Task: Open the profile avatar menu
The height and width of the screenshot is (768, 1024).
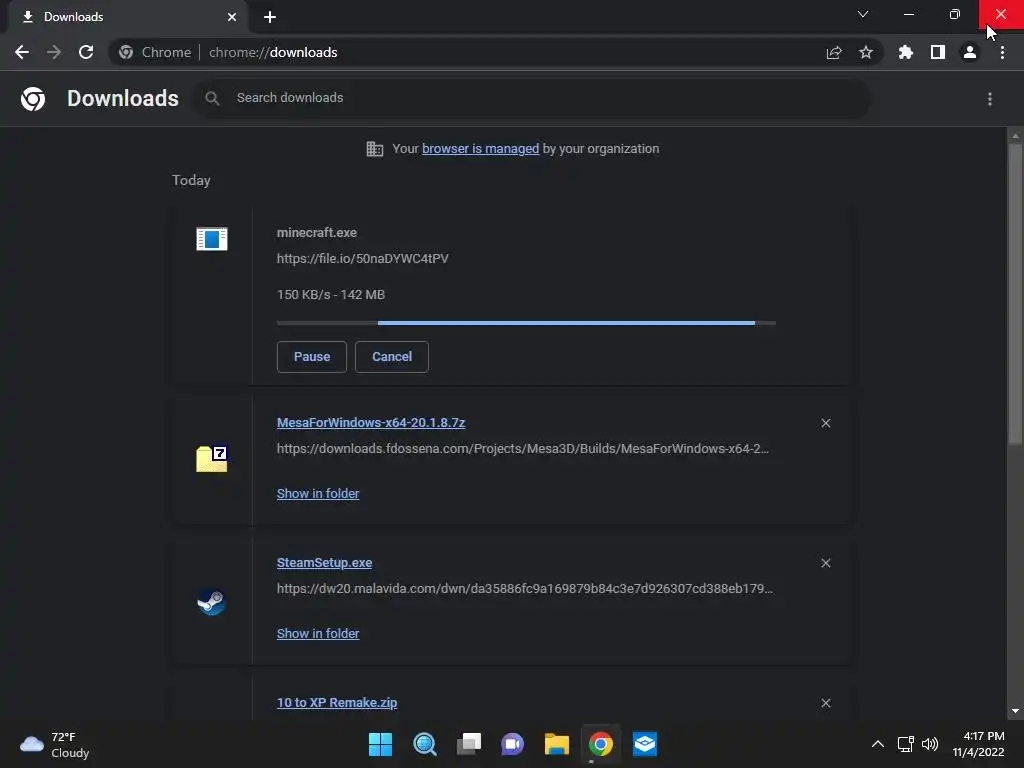Action: (970, 52)
